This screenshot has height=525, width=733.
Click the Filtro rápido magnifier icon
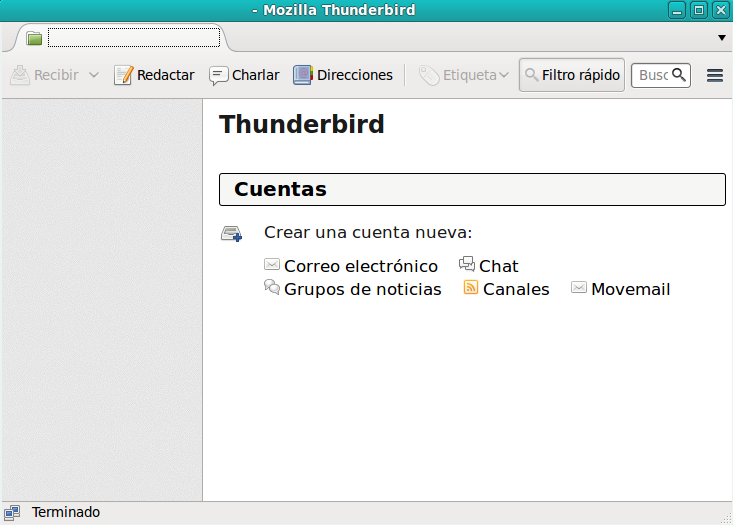coord(532,75)
